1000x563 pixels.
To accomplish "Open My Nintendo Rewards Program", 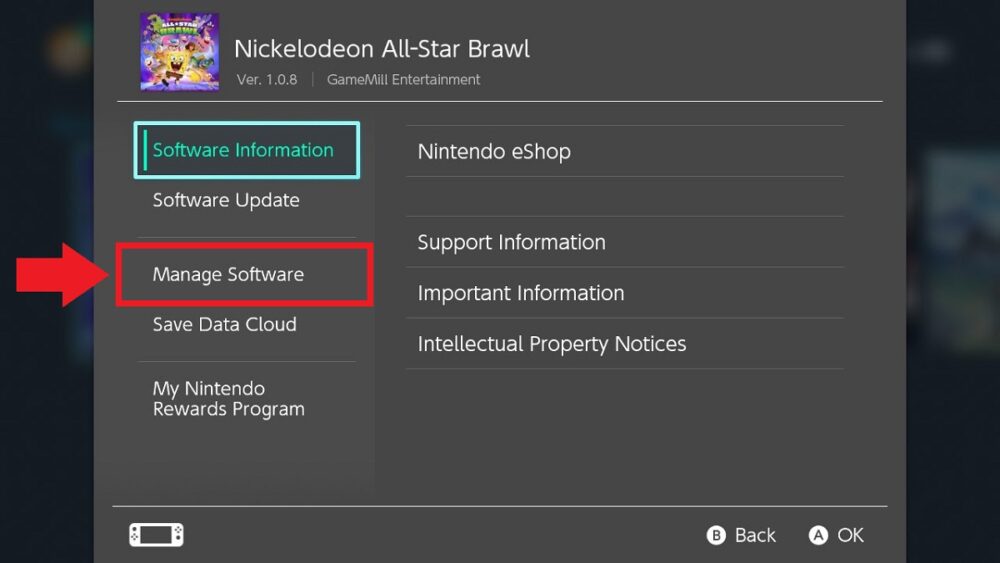I will point(228,398).
